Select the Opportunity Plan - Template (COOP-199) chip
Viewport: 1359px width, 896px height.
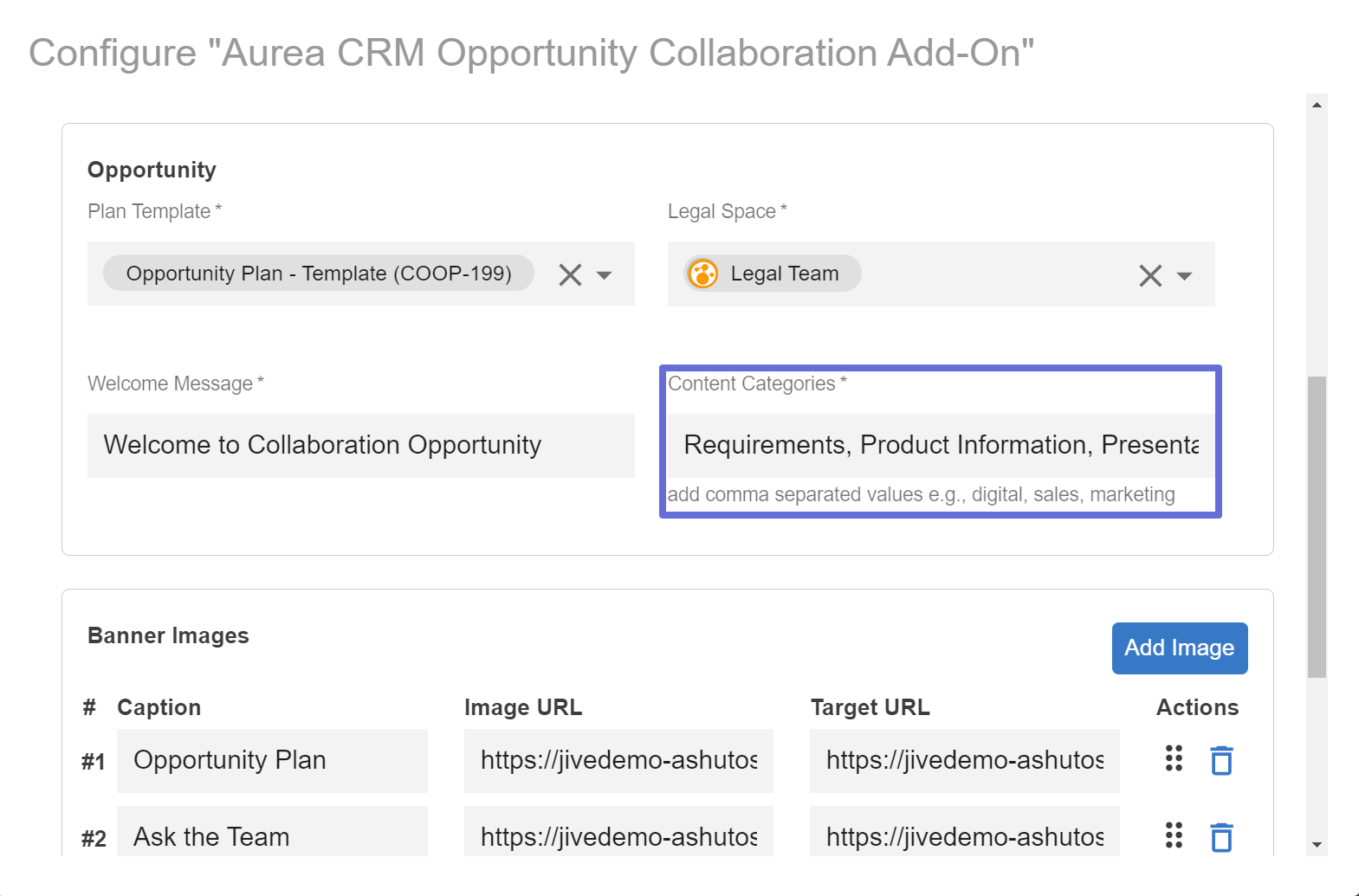319,273
